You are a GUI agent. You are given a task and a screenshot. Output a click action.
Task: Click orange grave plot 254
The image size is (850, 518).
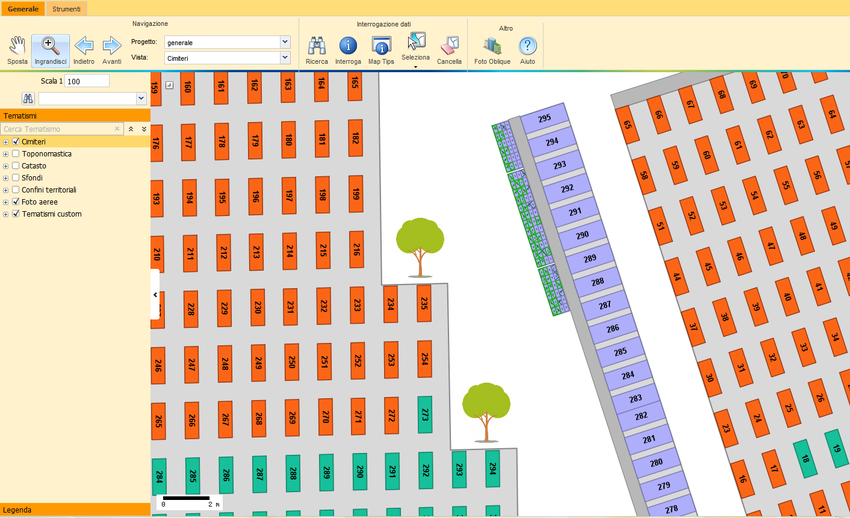click(x=424, y=359)
